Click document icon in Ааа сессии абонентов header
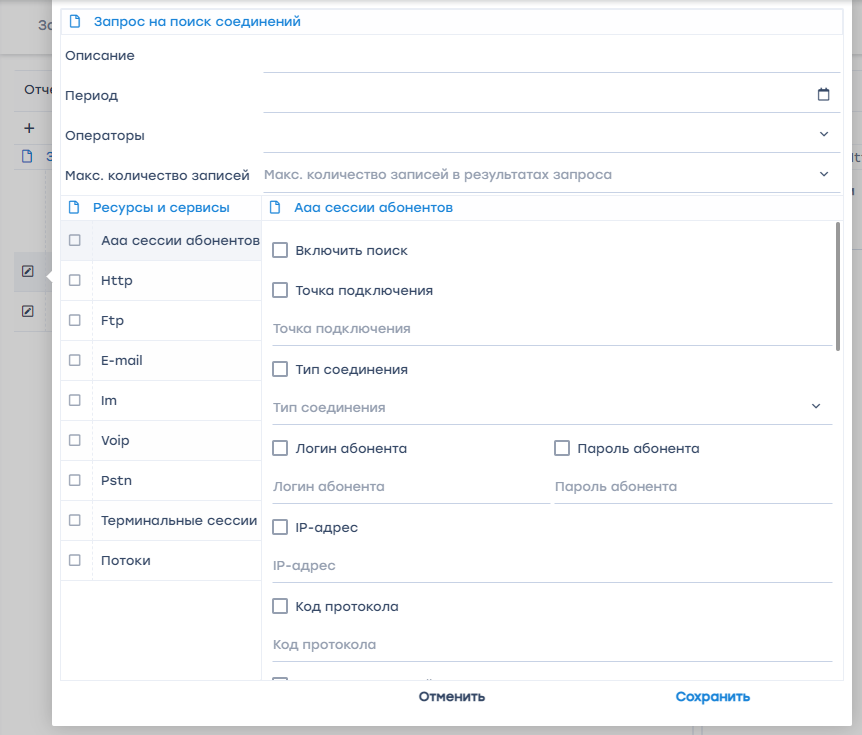The width and height of the screenshot is (862, 735). coord(274,208)
